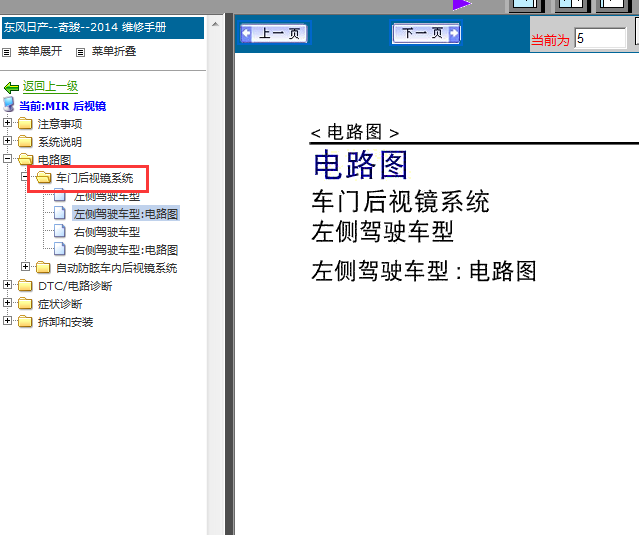
Task: Click the large blue 电路图 heading
Action: tap(361, 165)
